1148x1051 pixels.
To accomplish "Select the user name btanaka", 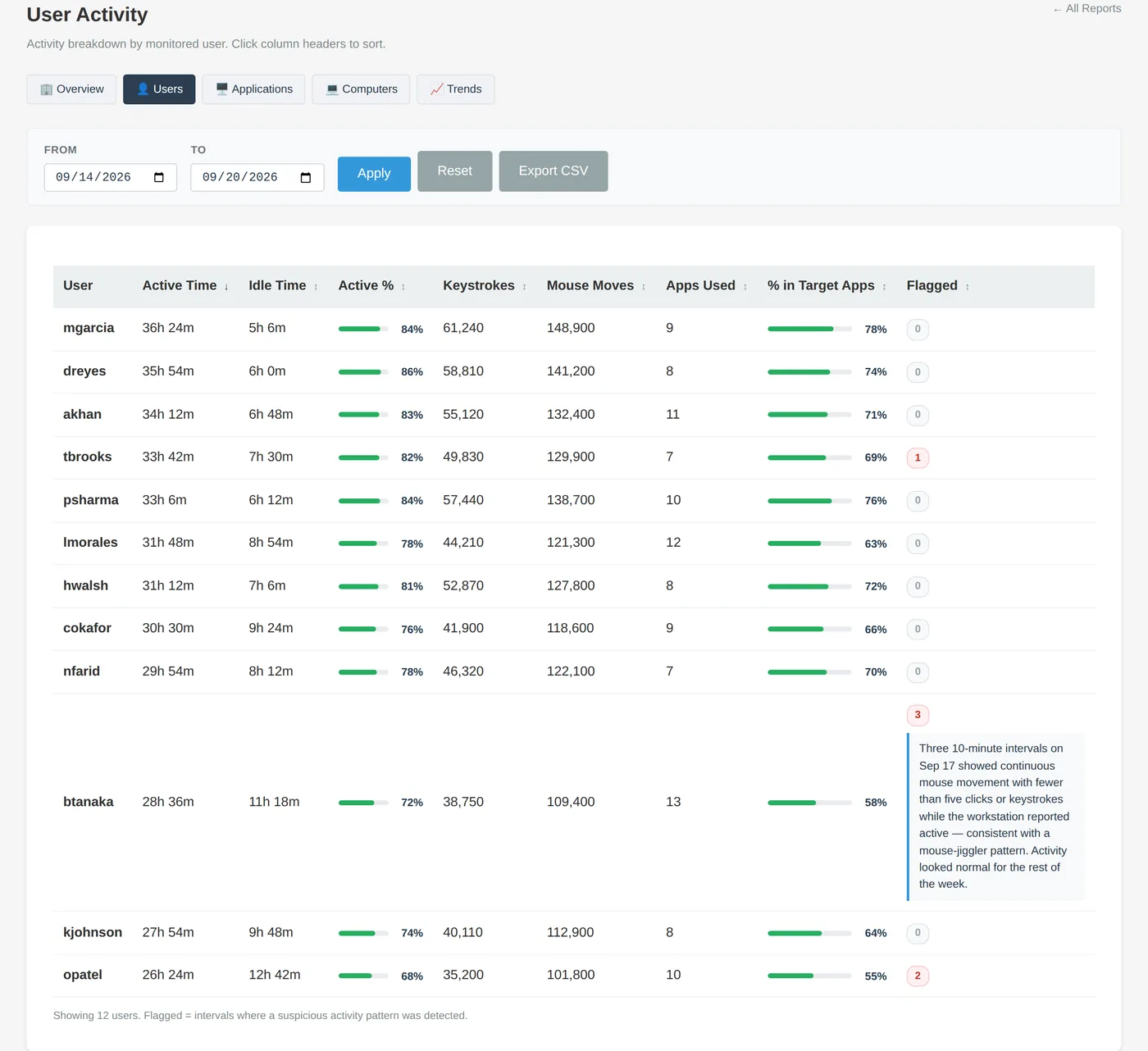I will click(x=89, y=802).
